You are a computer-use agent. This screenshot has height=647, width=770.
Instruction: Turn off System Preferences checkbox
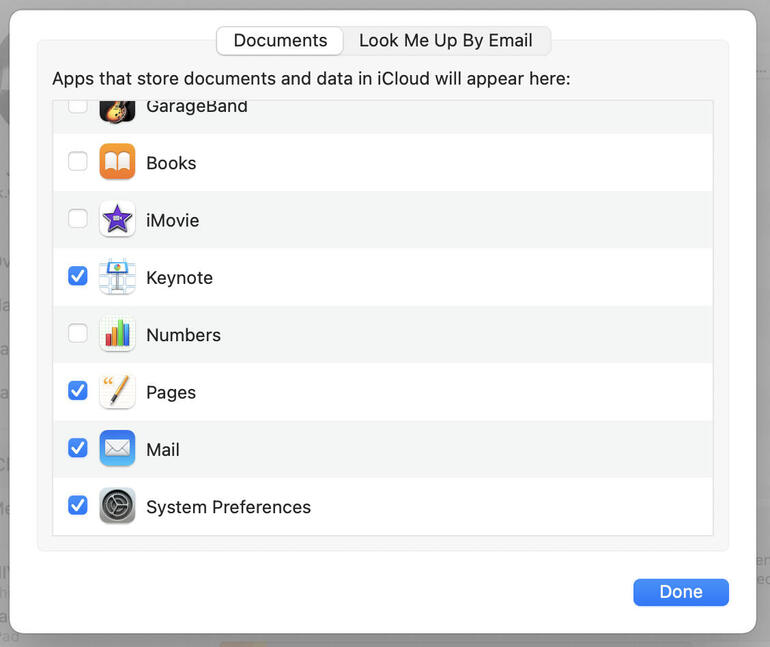click(x=78, y=505)
